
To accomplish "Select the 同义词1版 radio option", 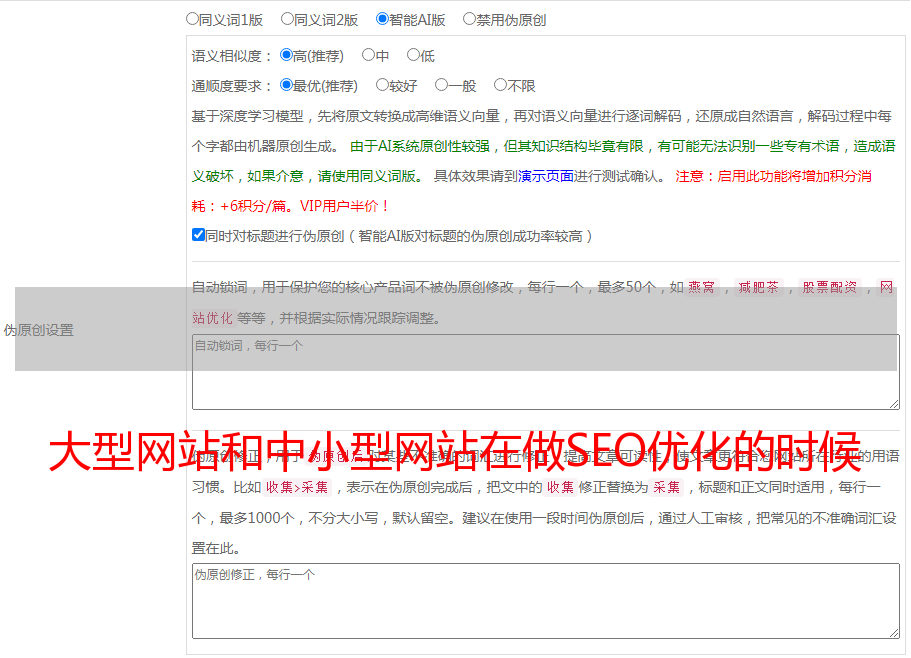I will coord(192,19).
